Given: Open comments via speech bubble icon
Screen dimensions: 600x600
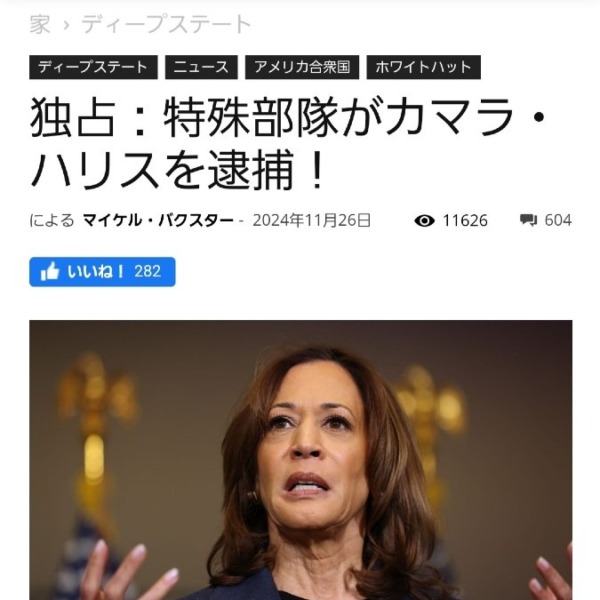Looking at the screenshot, I should pyautogui.click(x=528, y=220).
